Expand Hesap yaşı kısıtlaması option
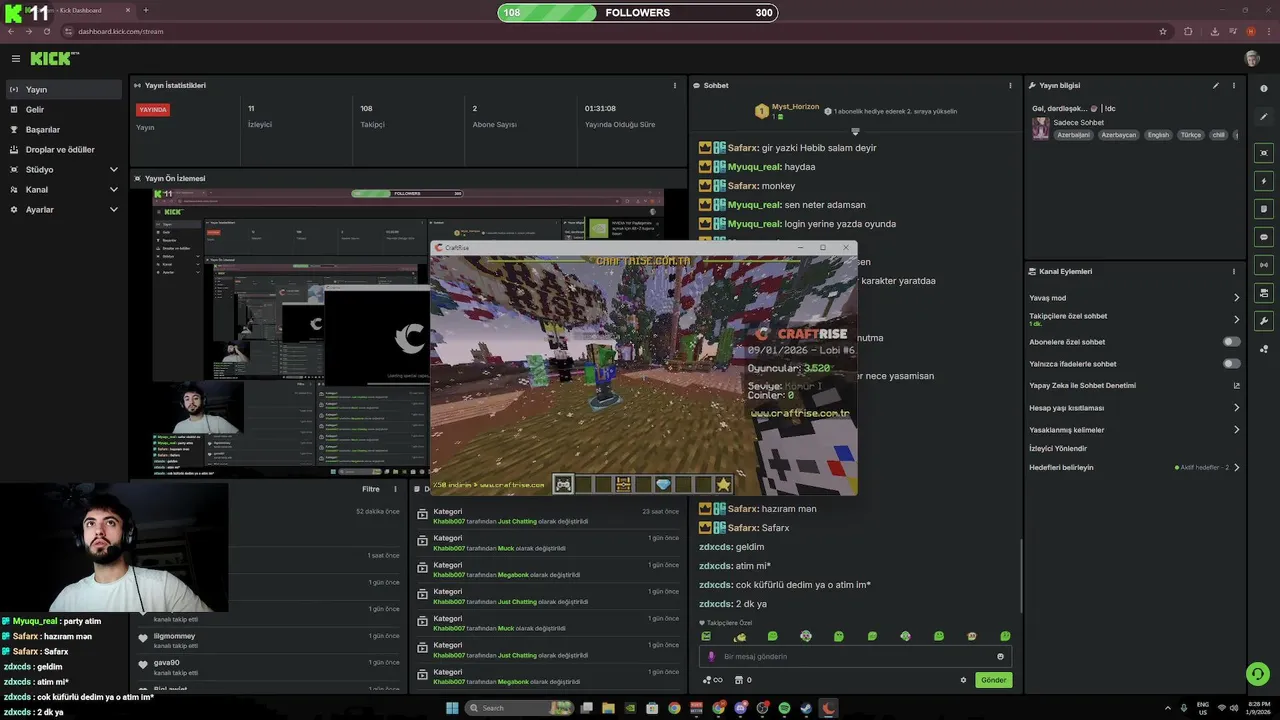Image resolution: width=1280 pixels, height=720 pixels. point(1236,408)
